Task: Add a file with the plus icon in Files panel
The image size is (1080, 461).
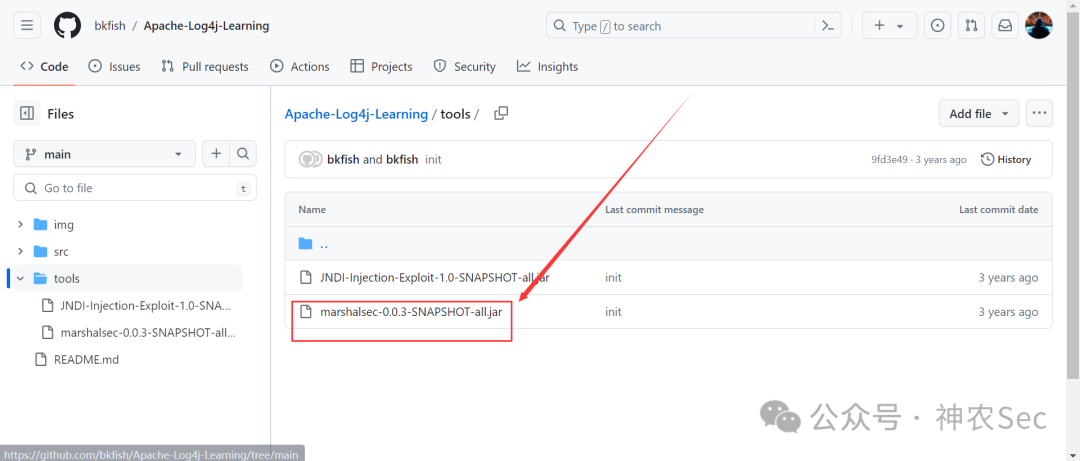Action: 216,154
